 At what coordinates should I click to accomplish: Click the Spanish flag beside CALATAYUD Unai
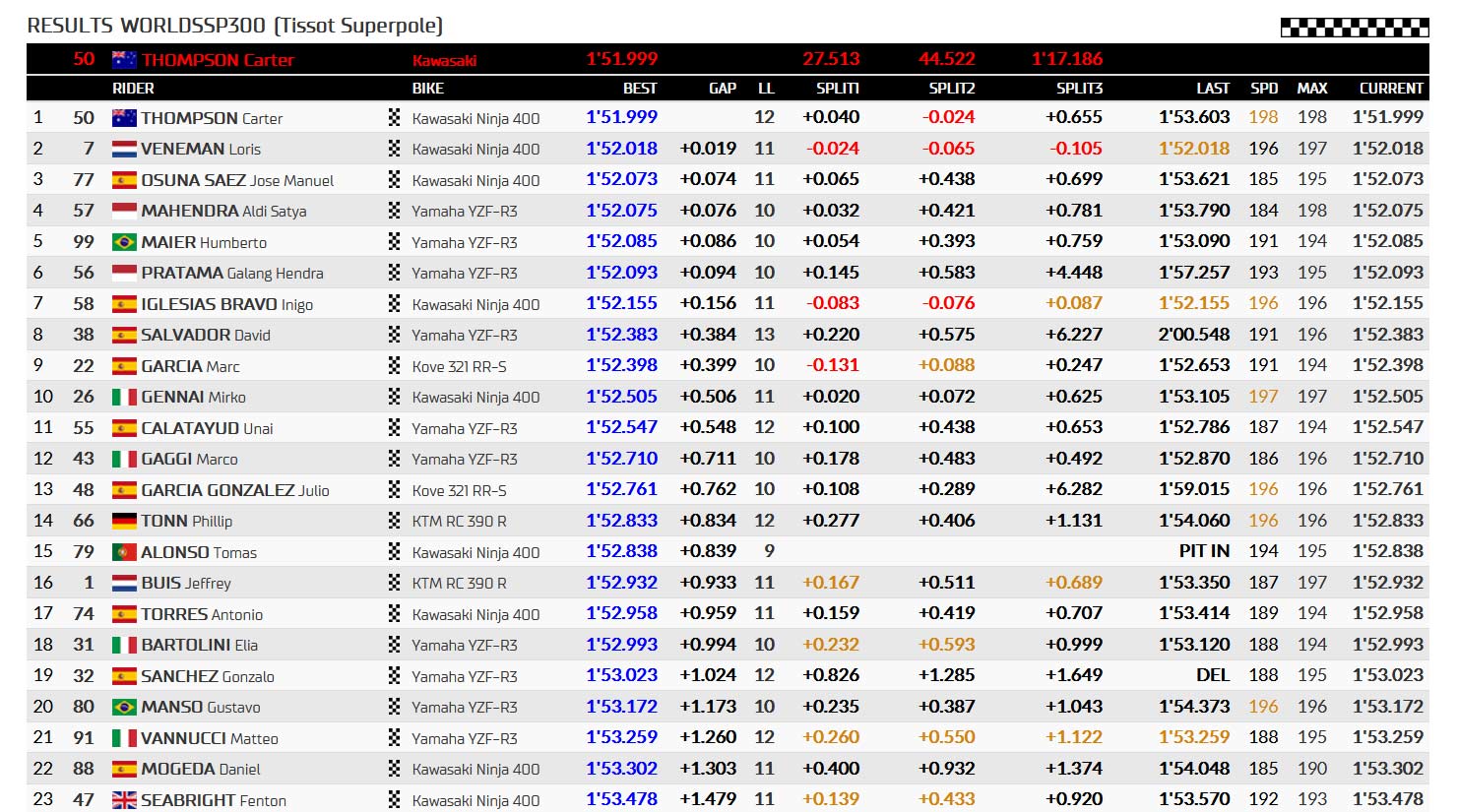click(x=124, y=428)
